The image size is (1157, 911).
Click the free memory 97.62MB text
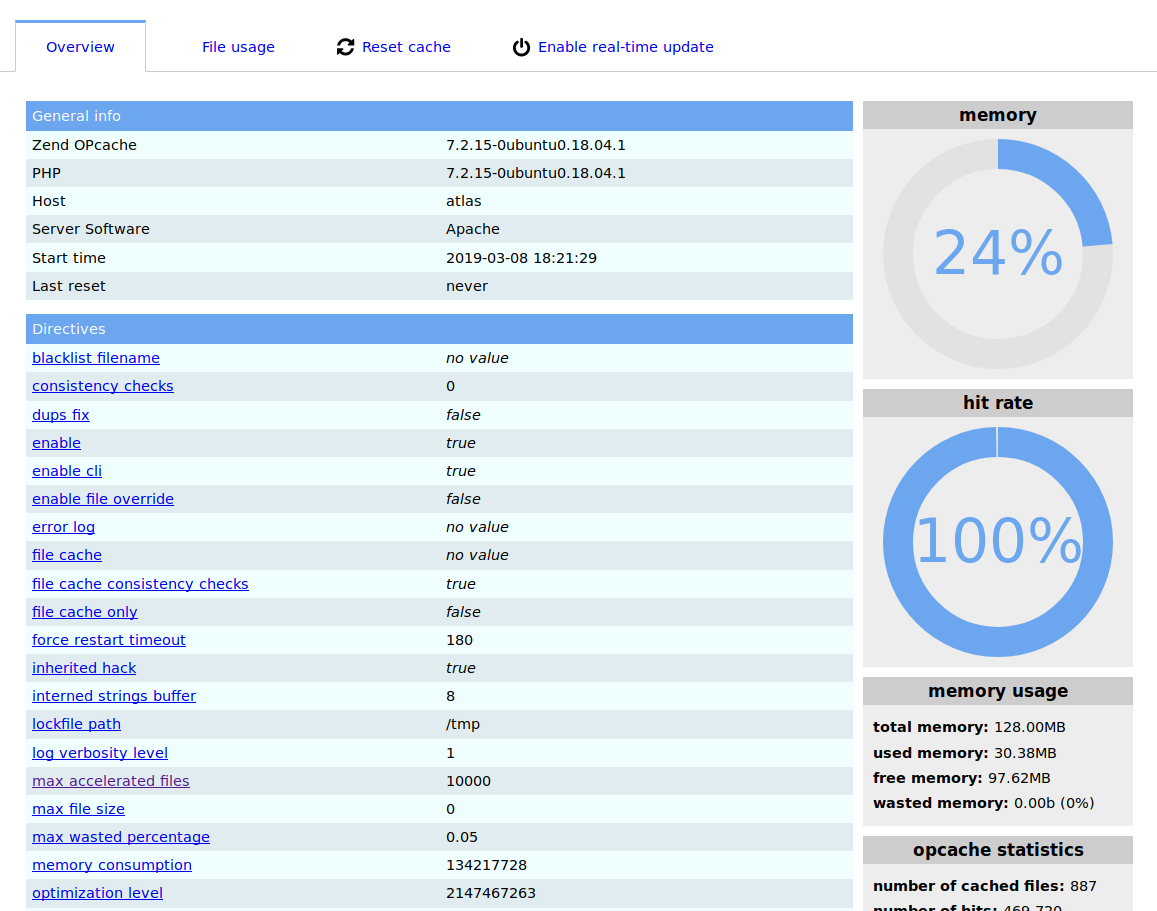point(961,778)
